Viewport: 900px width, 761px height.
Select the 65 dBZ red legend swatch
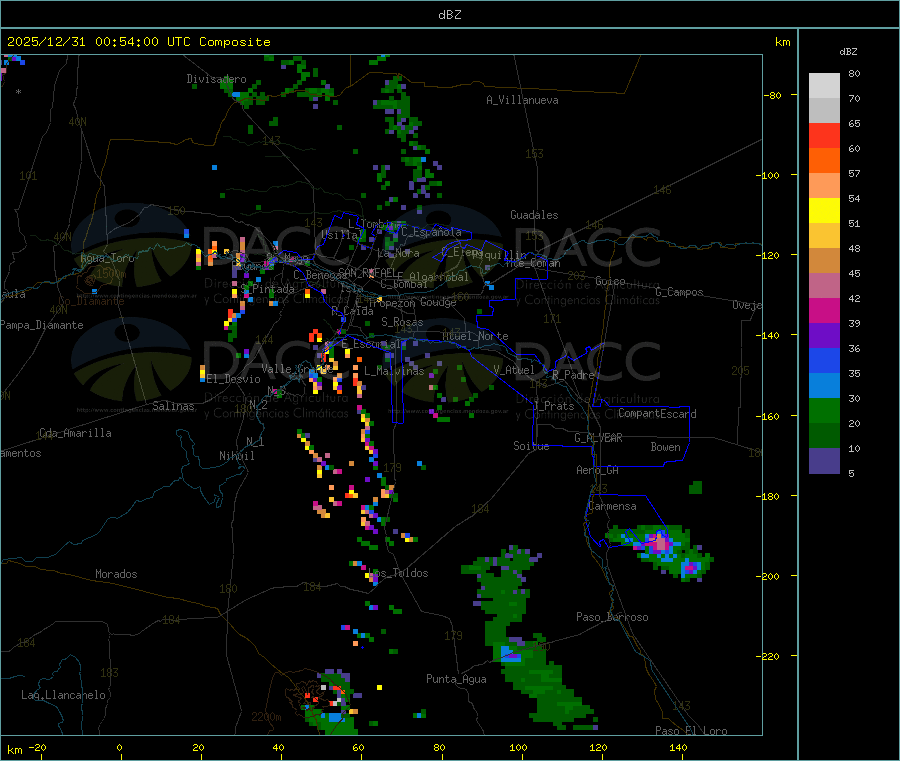pos(824,135)
